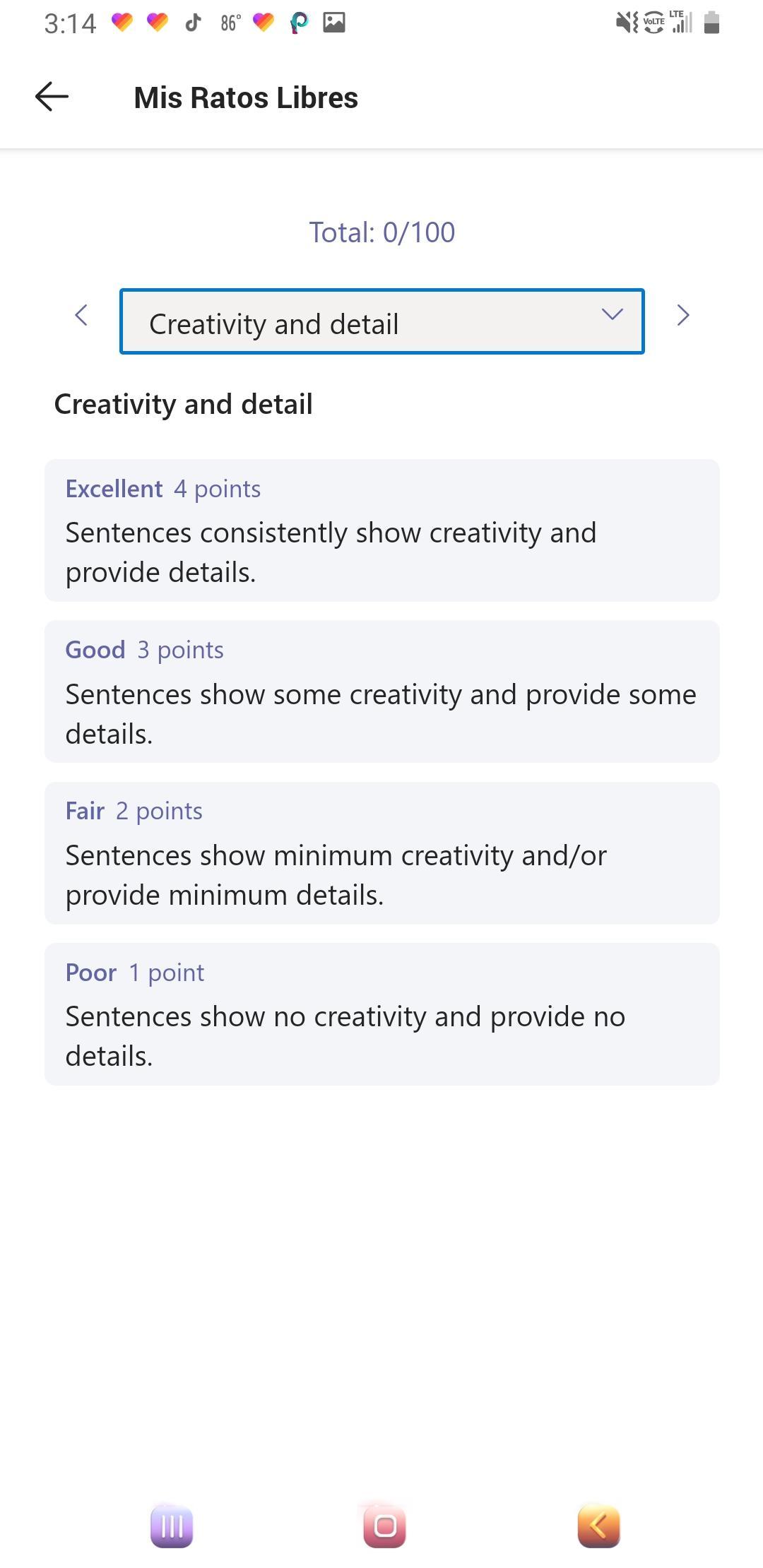The width and height of the screenshot is (763, 1568).
Task: Expand criteria list via chevron arrow
Action: [612, 314]
